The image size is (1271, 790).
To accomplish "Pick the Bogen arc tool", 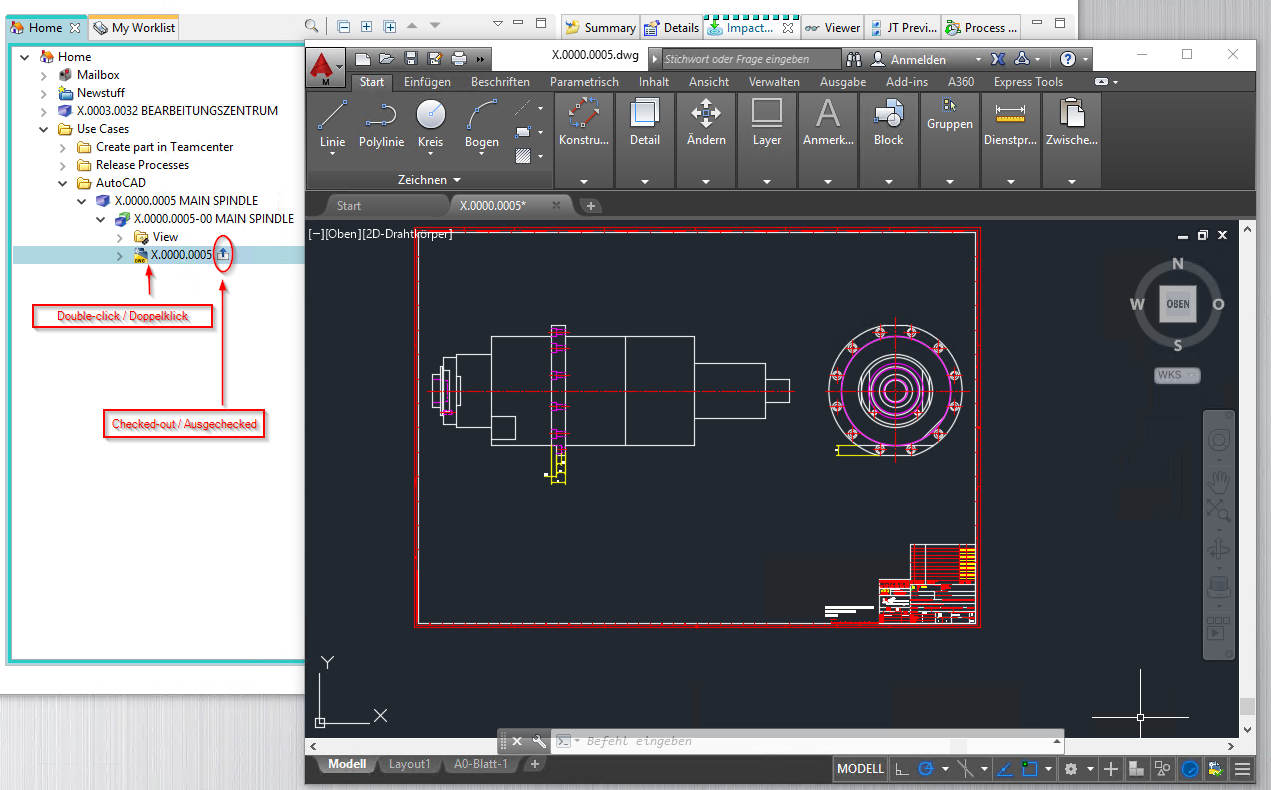I will pyautogui.click(x=481, y=123).
